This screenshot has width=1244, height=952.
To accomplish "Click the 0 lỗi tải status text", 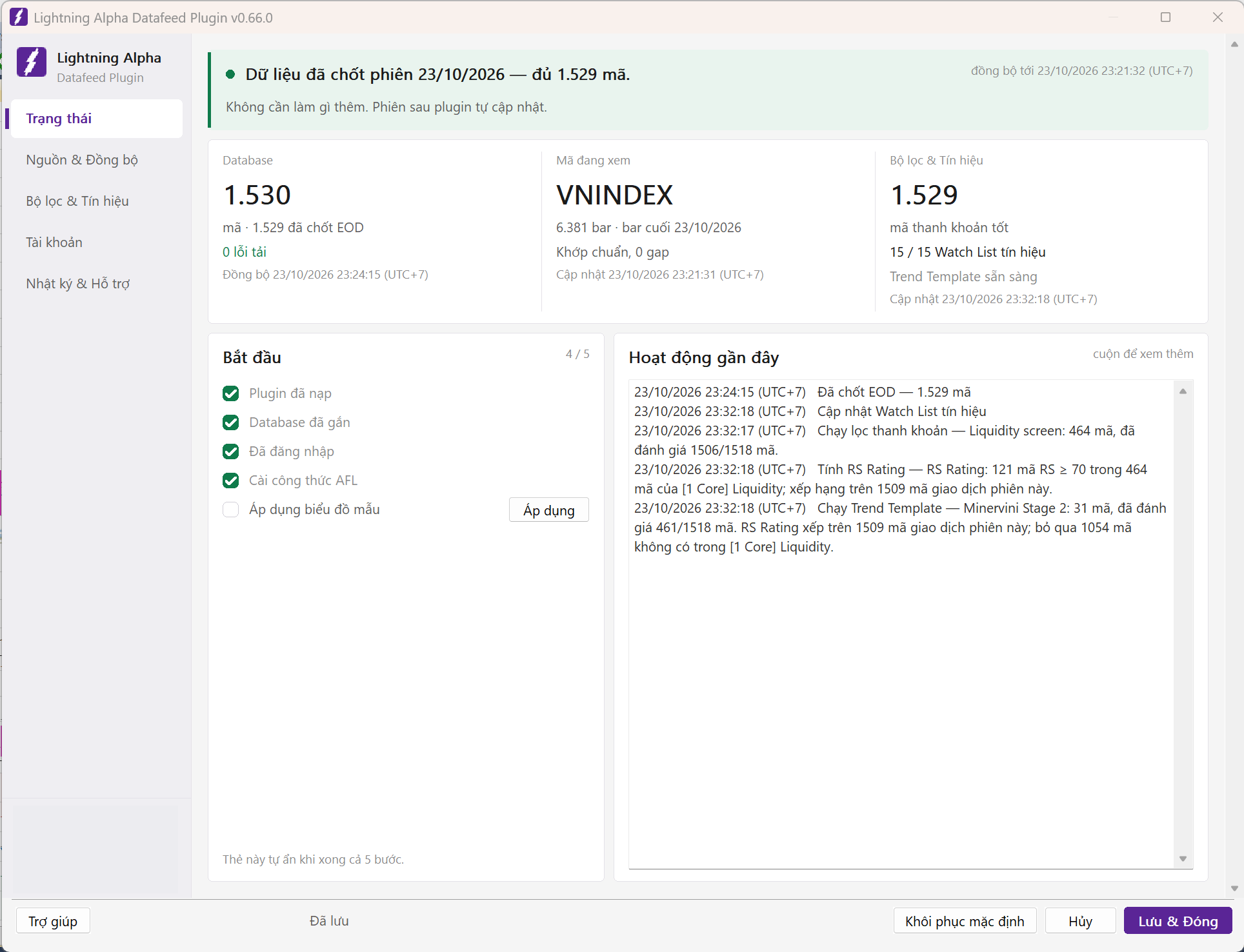I will tap(245, 252).
